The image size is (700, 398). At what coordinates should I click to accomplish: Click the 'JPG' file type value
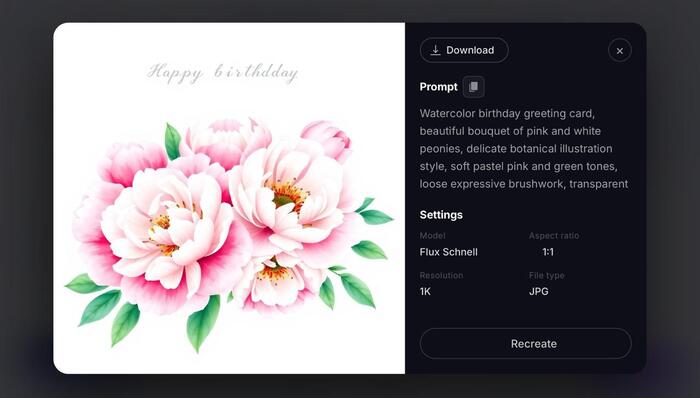538,291
